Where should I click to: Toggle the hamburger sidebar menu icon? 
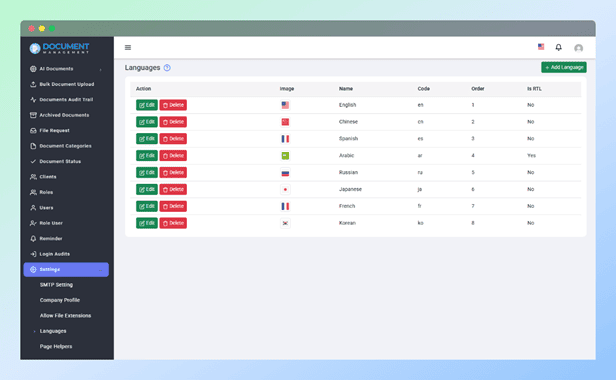pyautogui.click(x=128, y=48)
